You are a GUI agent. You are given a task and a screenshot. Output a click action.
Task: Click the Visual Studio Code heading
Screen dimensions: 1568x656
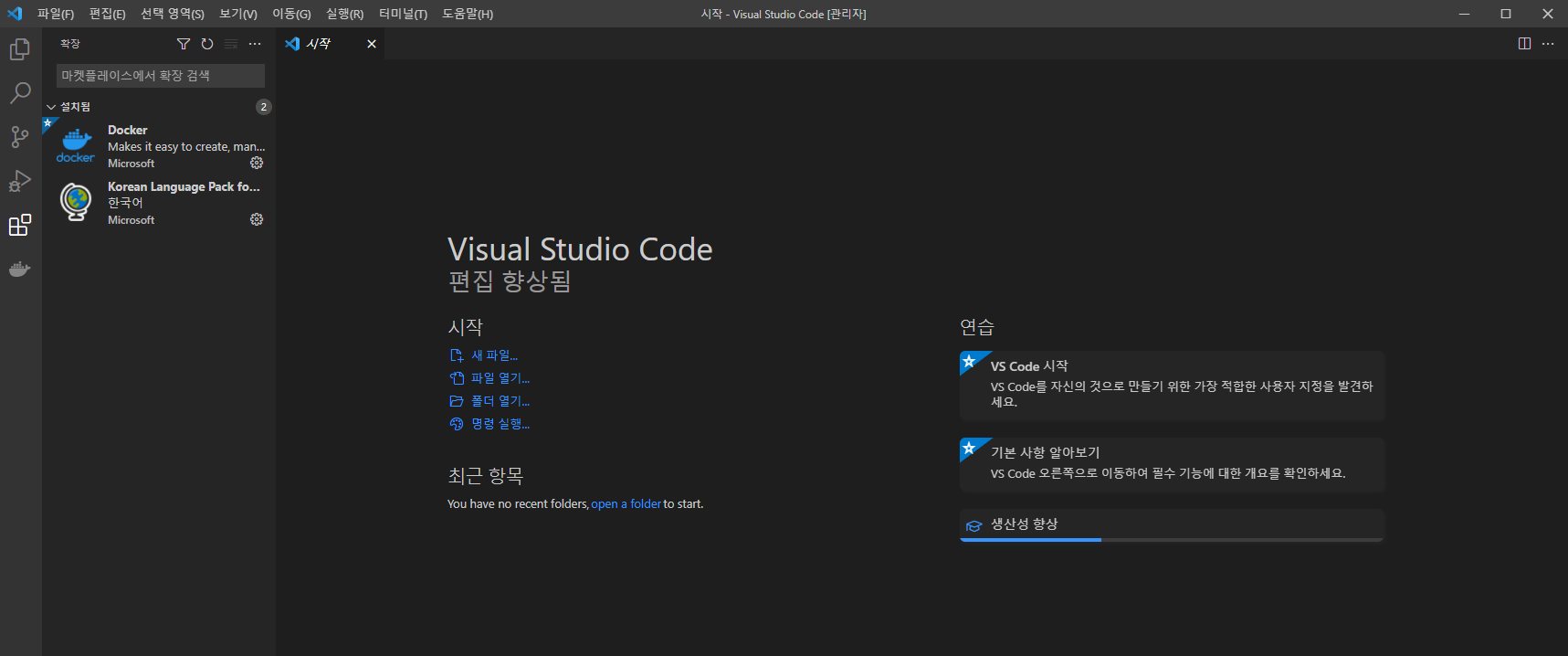point(580,249)
